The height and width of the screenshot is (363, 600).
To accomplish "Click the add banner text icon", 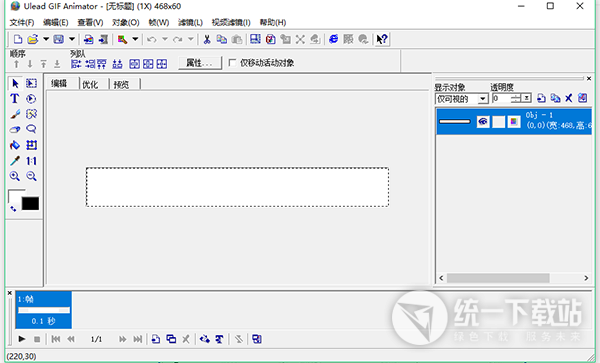I will click(219, 339).
